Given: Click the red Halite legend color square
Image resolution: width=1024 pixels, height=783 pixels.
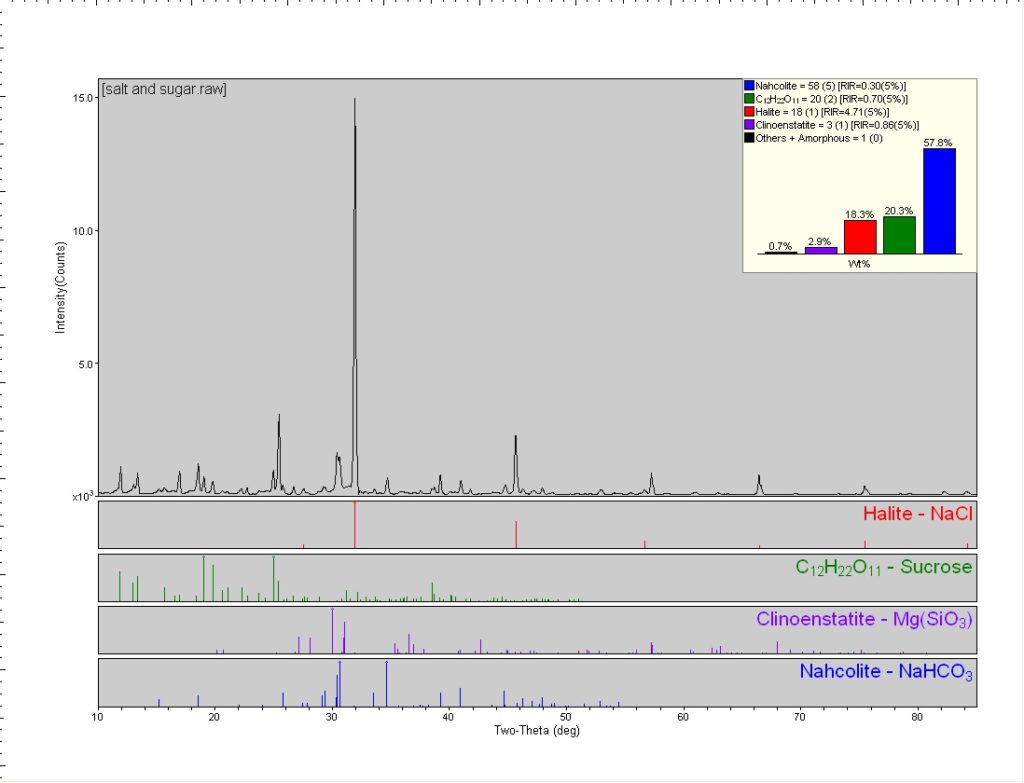Looking at the screenshot, I should coord(747,112).
